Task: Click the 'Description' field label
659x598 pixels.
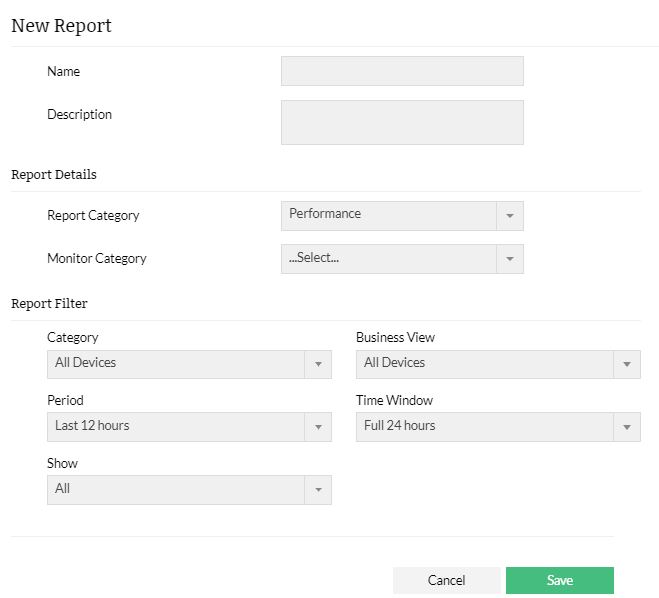Action: 80,115
